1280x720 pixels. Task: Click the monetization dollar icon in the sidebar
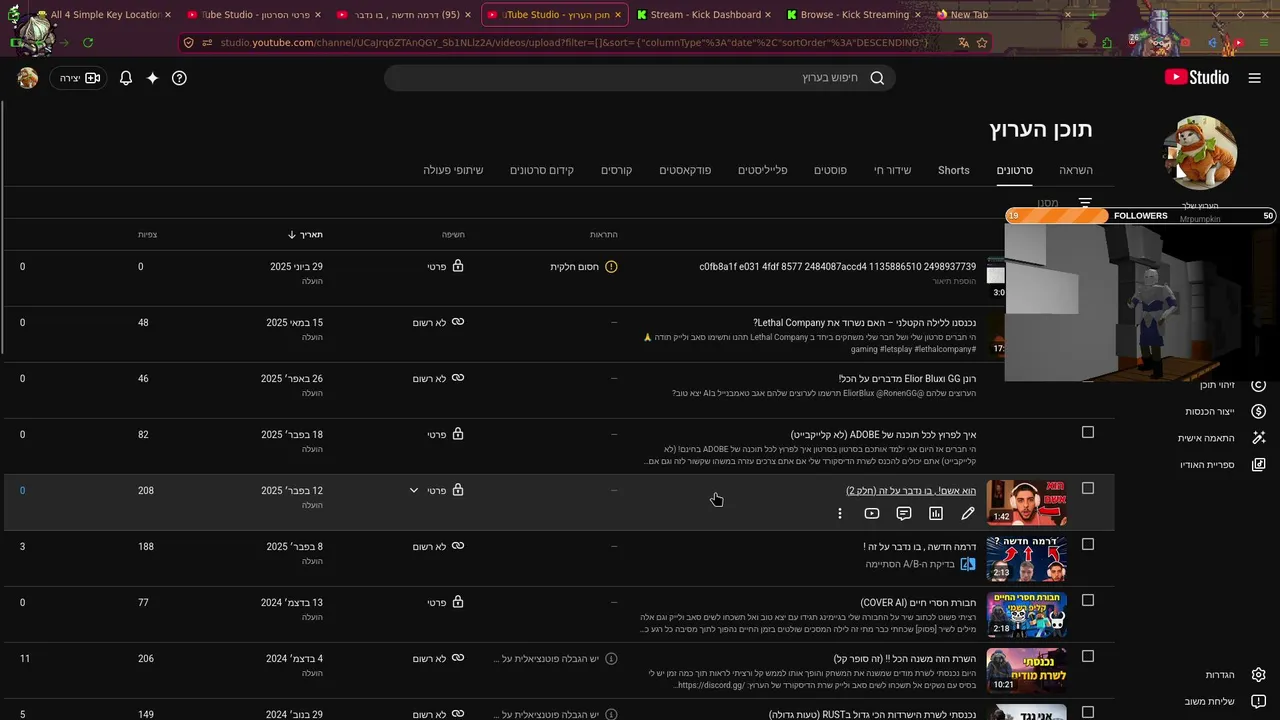tap(1259, 411)
